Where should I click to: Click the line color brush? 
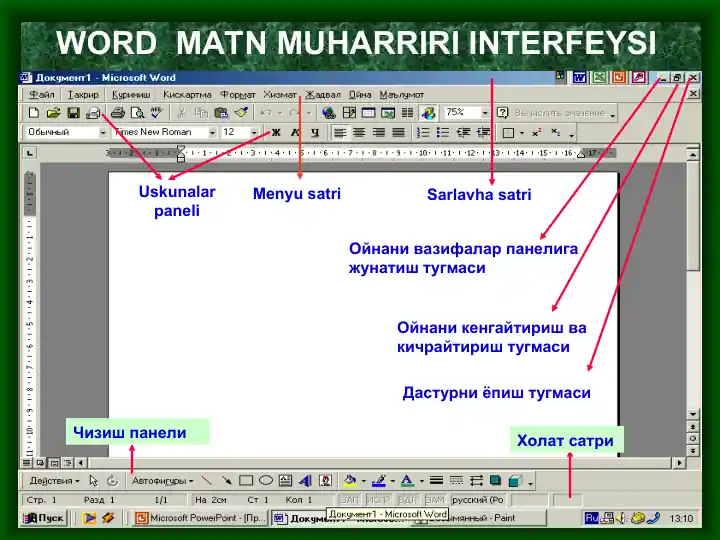[379, 481]
